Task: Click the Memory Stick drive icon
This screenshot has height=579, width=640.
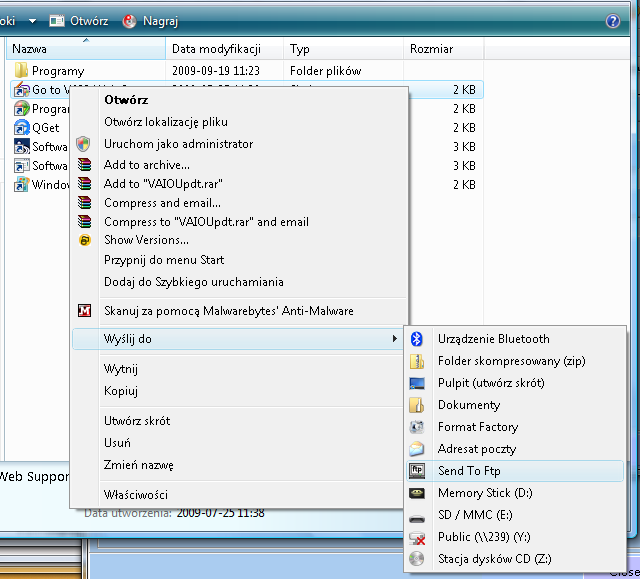Action: (417, 493)
